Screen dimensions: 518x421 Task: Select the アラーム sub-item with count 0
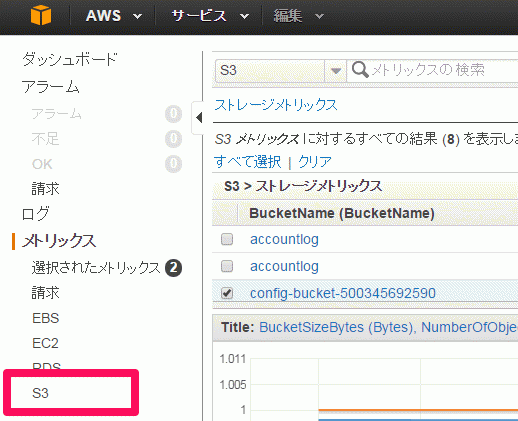point(56,114)
